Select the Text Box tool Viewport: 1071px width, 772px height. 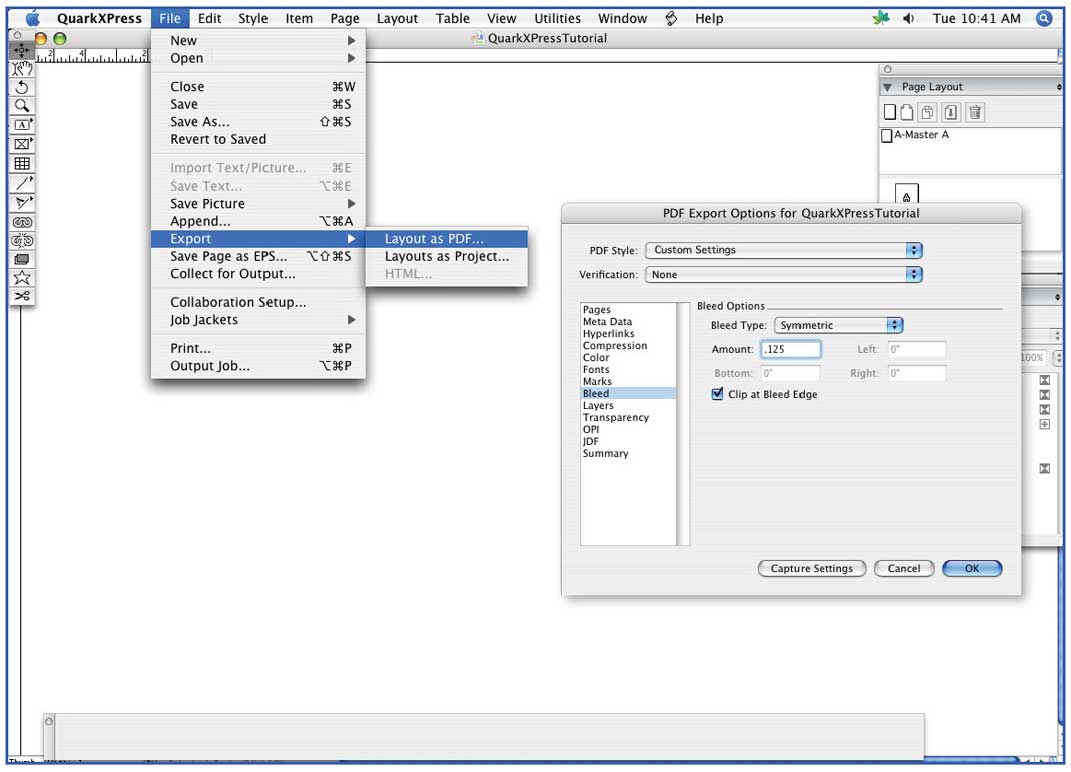click(x=22, y=125)
